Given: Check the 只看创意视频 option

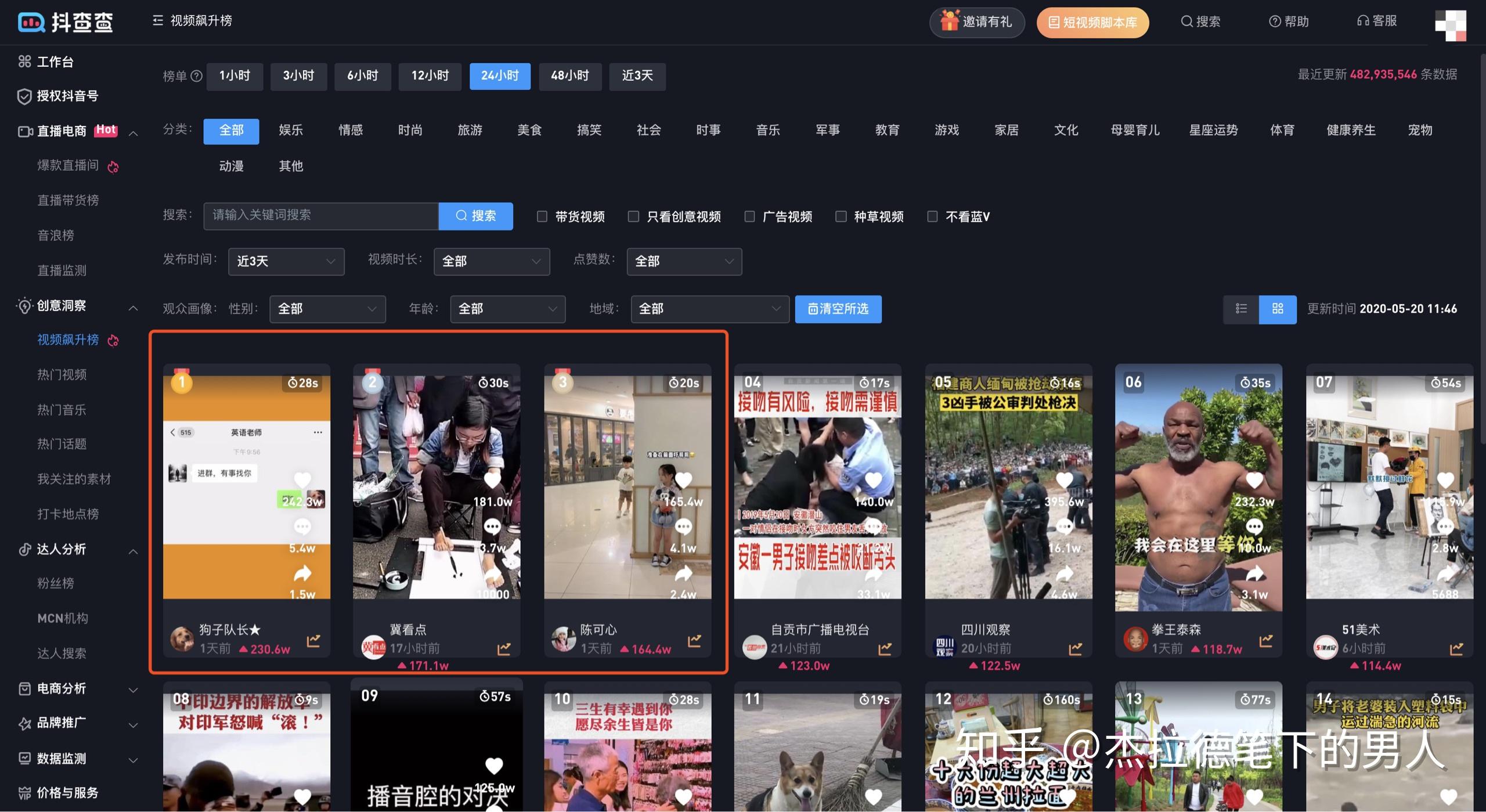Looking at the screenshot, I should pyautogui.click(x=633, y=216).
